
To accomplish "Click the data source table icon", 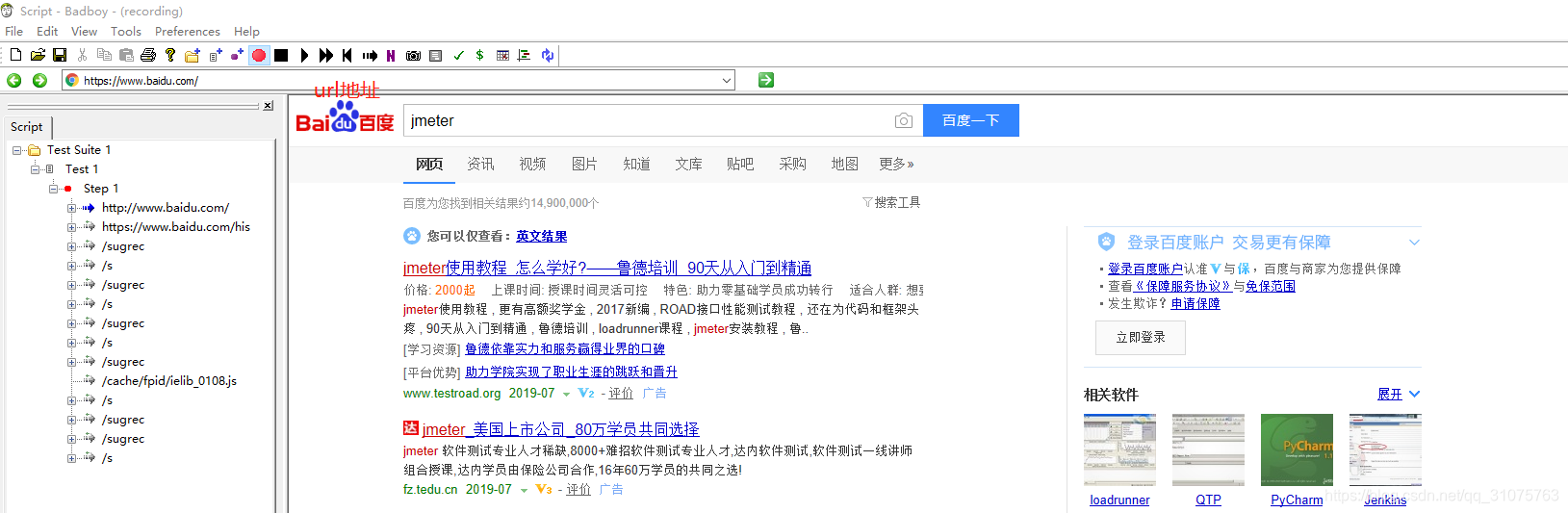I will pos(502,55).
